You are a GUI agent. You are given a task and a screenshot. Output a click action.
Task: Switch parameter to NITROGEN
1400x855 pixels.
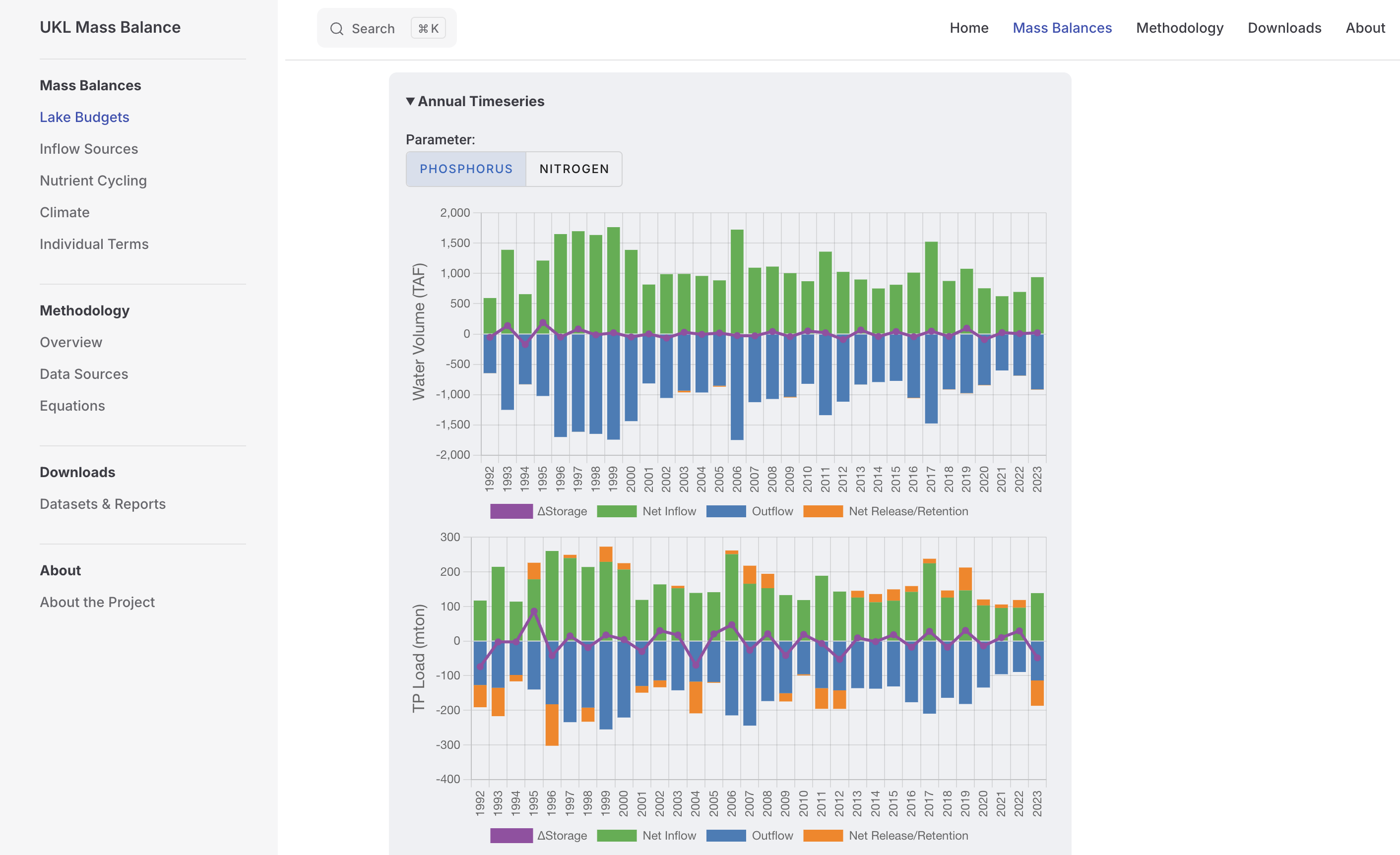pos(574,169)
